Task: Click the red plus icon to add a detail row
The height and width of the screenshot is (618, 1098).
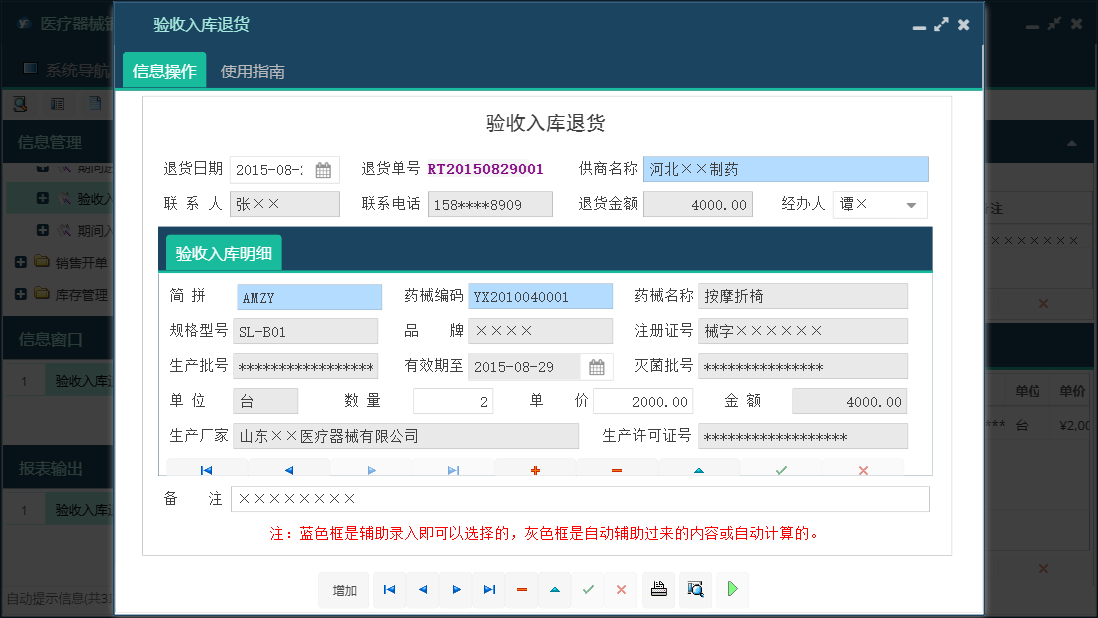Action: point(535,469)
